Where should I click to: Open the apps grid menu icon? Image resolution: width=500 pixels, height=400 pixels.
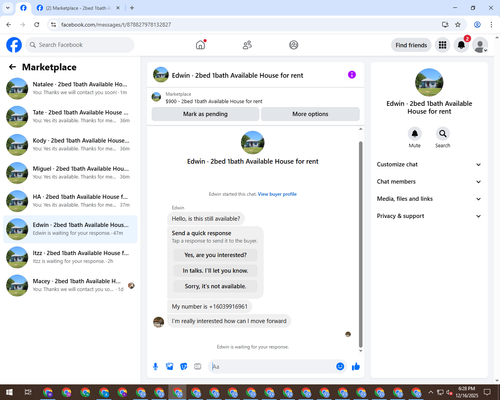[442, 45]
